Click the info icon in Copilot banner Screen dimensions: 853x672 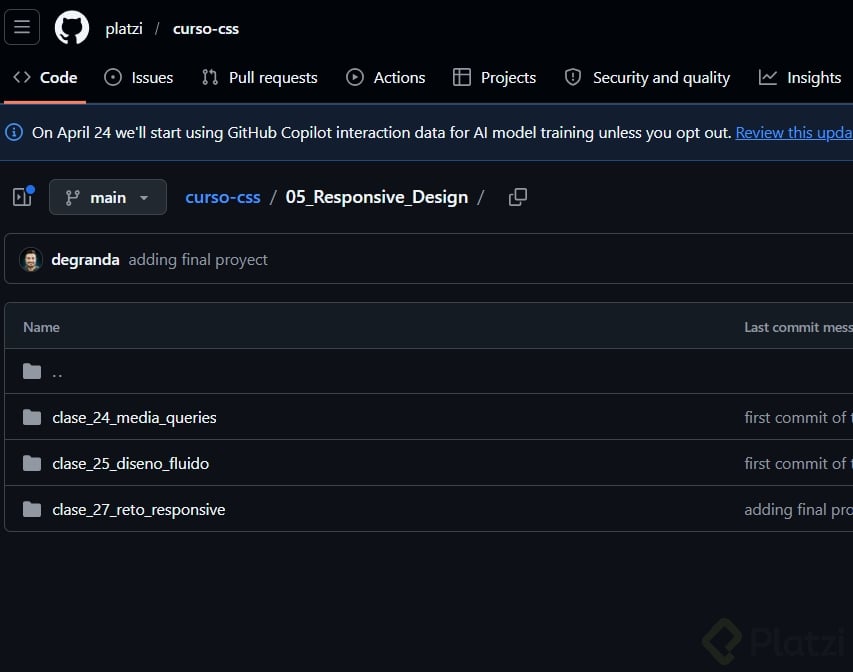click(14, 132)
